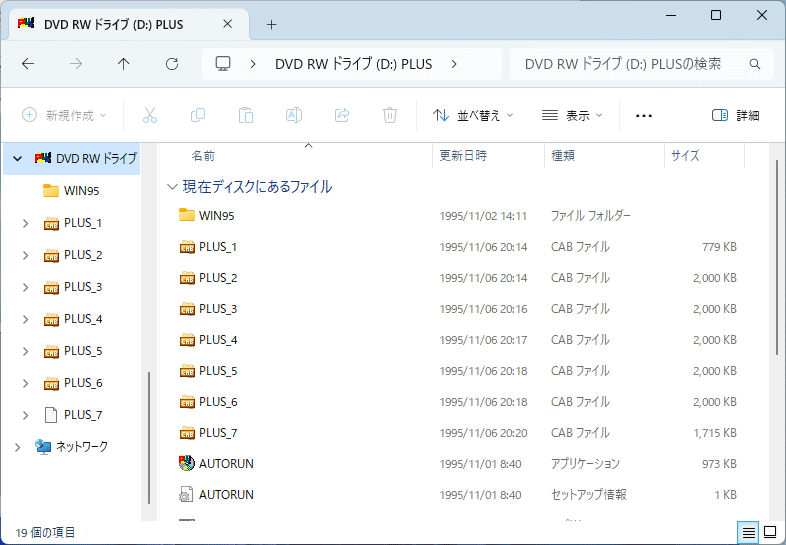
Task: Open the three-dots more options menu
Action: point(644,116)
